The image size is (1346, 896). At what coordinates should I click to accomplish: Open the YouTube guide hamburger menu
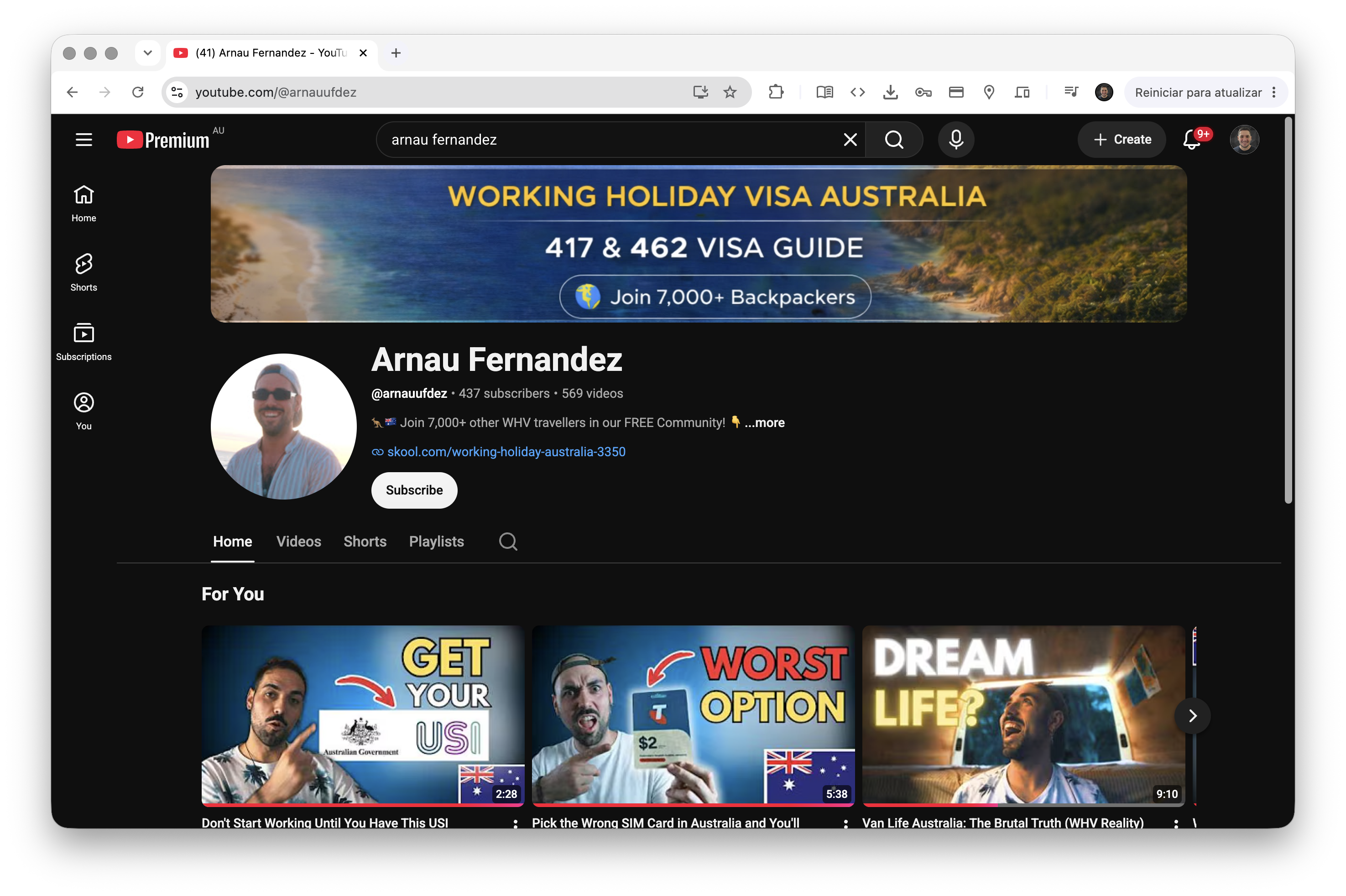(x=83, y=140)
